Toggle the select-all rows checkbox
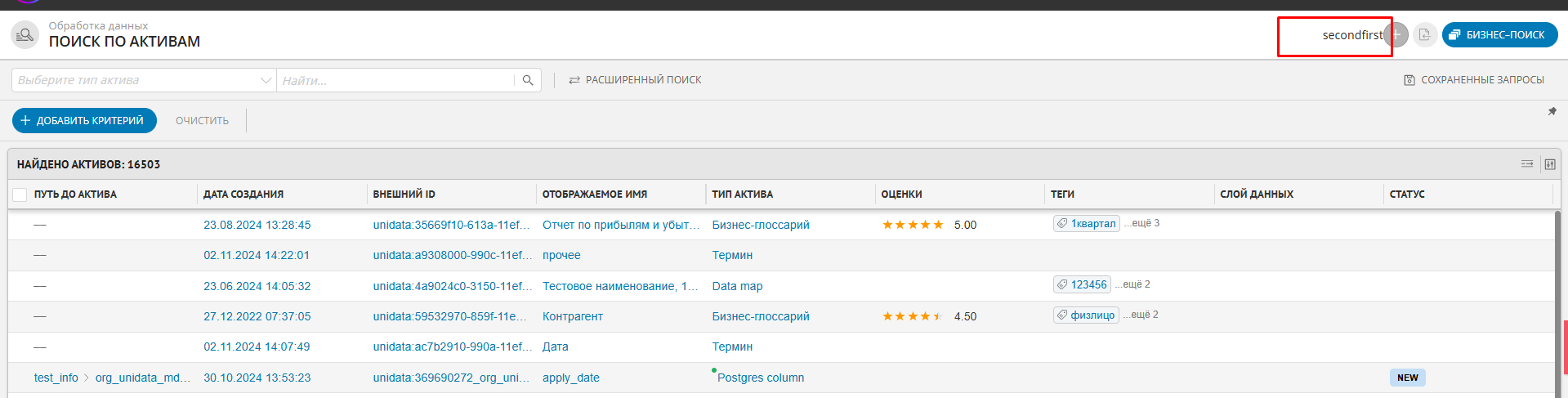 pos(20,195)
